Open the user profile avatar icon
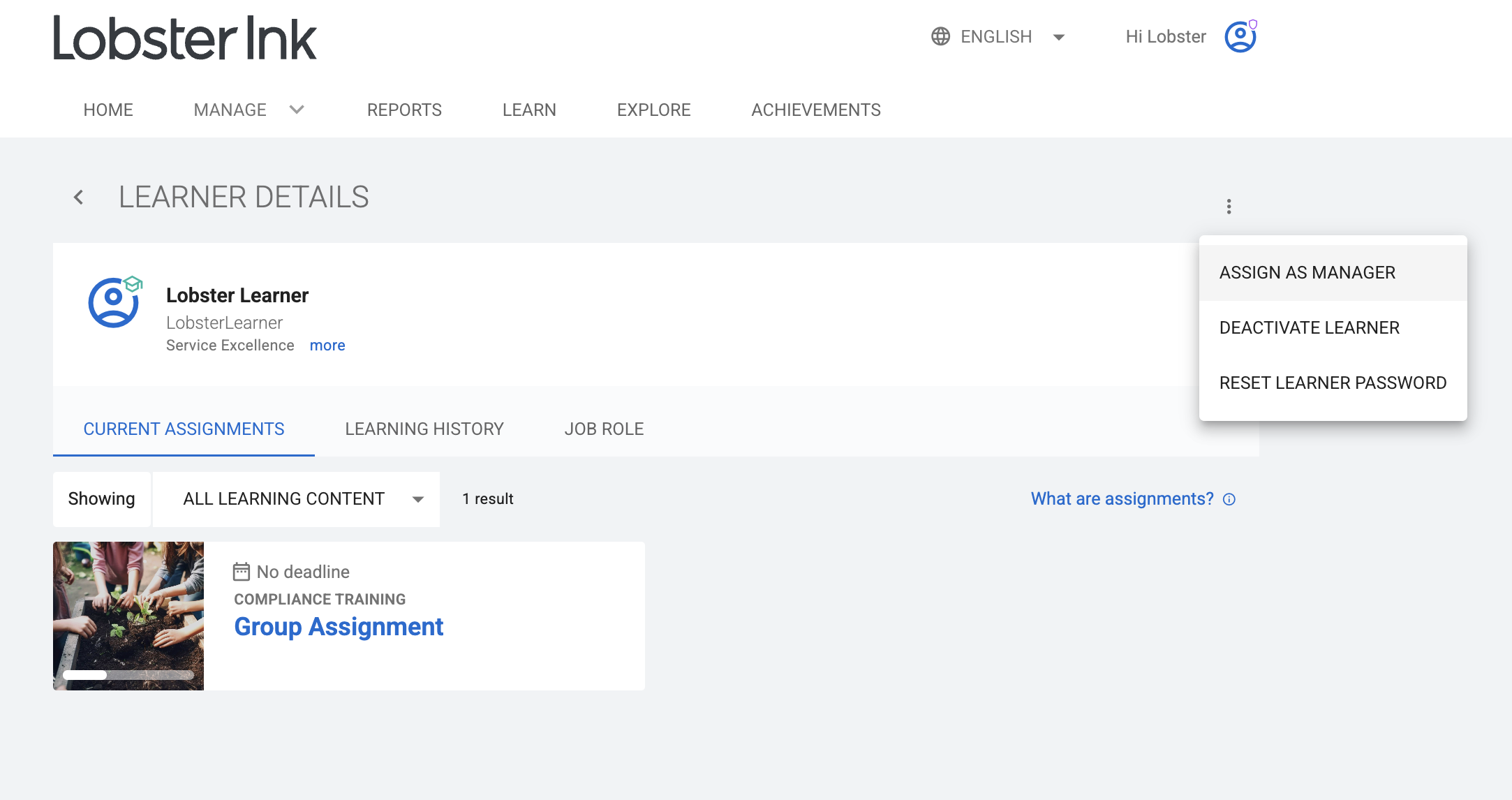The image size is (1512, 800). pos(1240,36)
